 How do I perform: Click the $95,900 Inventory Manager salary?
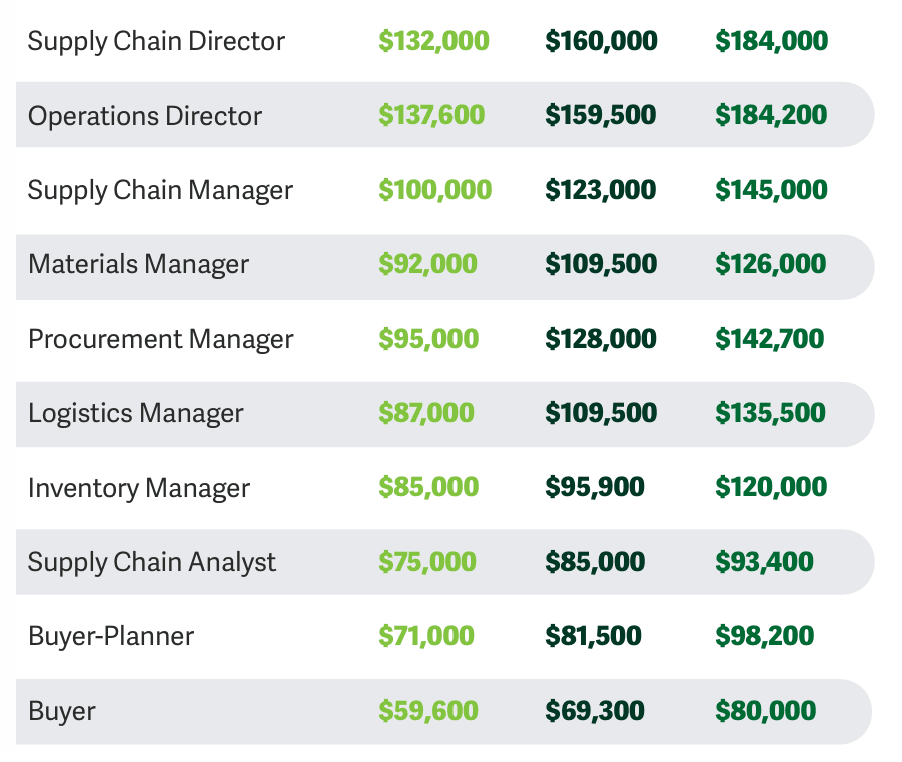point(595,487)
